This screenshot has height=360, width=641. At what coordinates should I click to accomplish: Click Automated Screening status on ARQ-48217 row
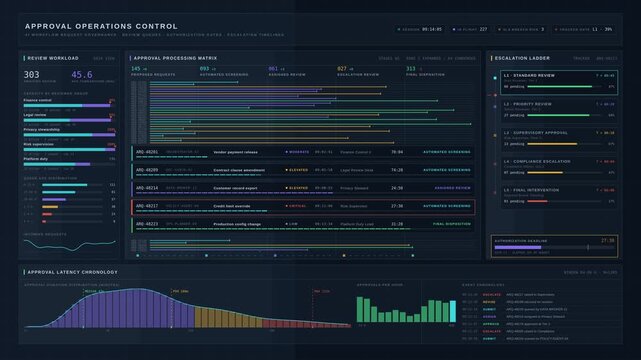tap(446, 206)
